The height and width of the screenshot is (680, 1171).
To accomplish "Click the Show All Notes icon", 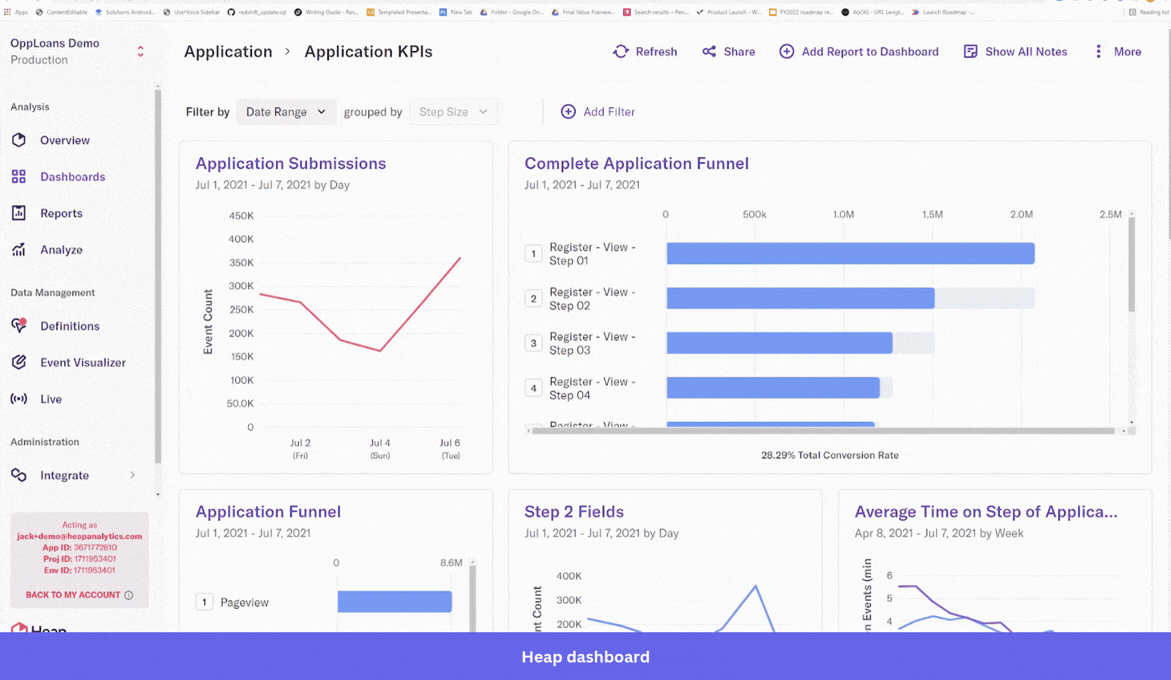I will click(x=971, y=51).
